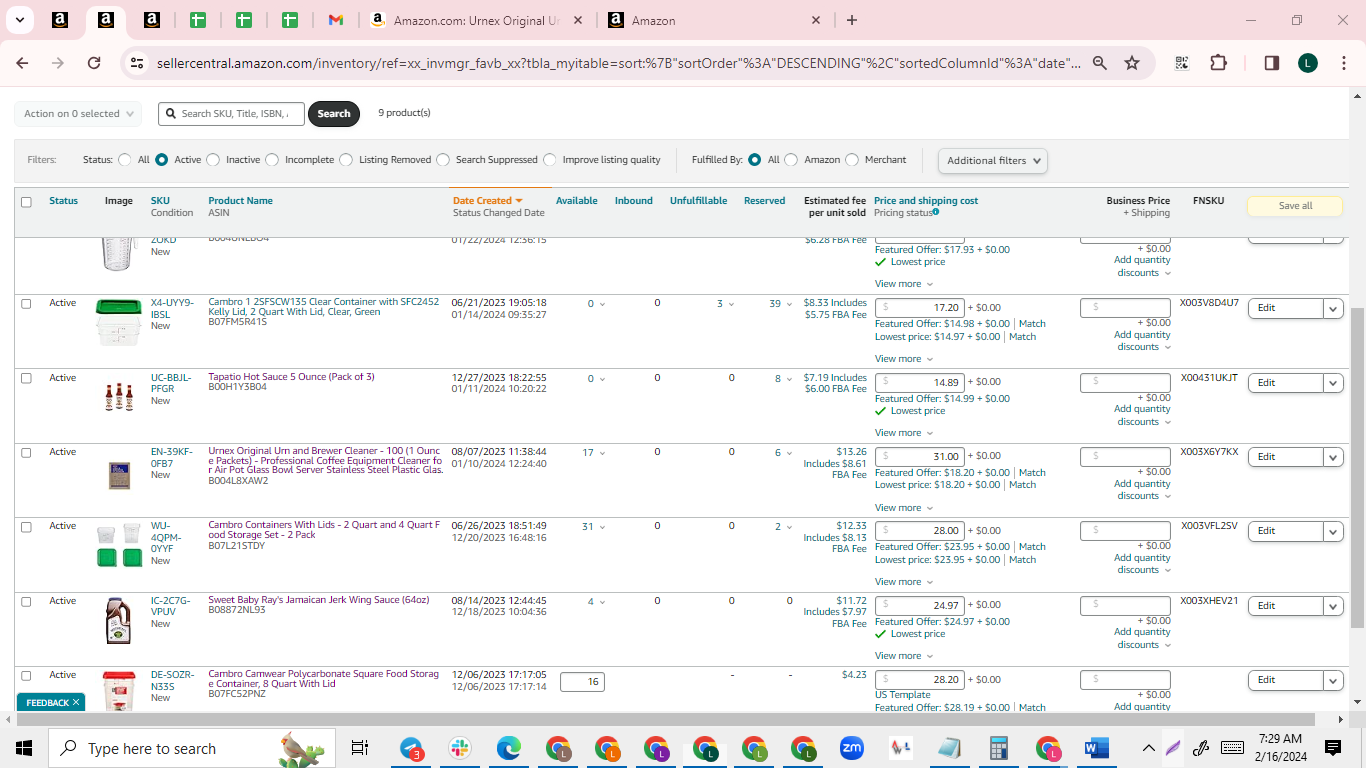
Task: Select the Listing Removed filter
Action: coord(346,160)
